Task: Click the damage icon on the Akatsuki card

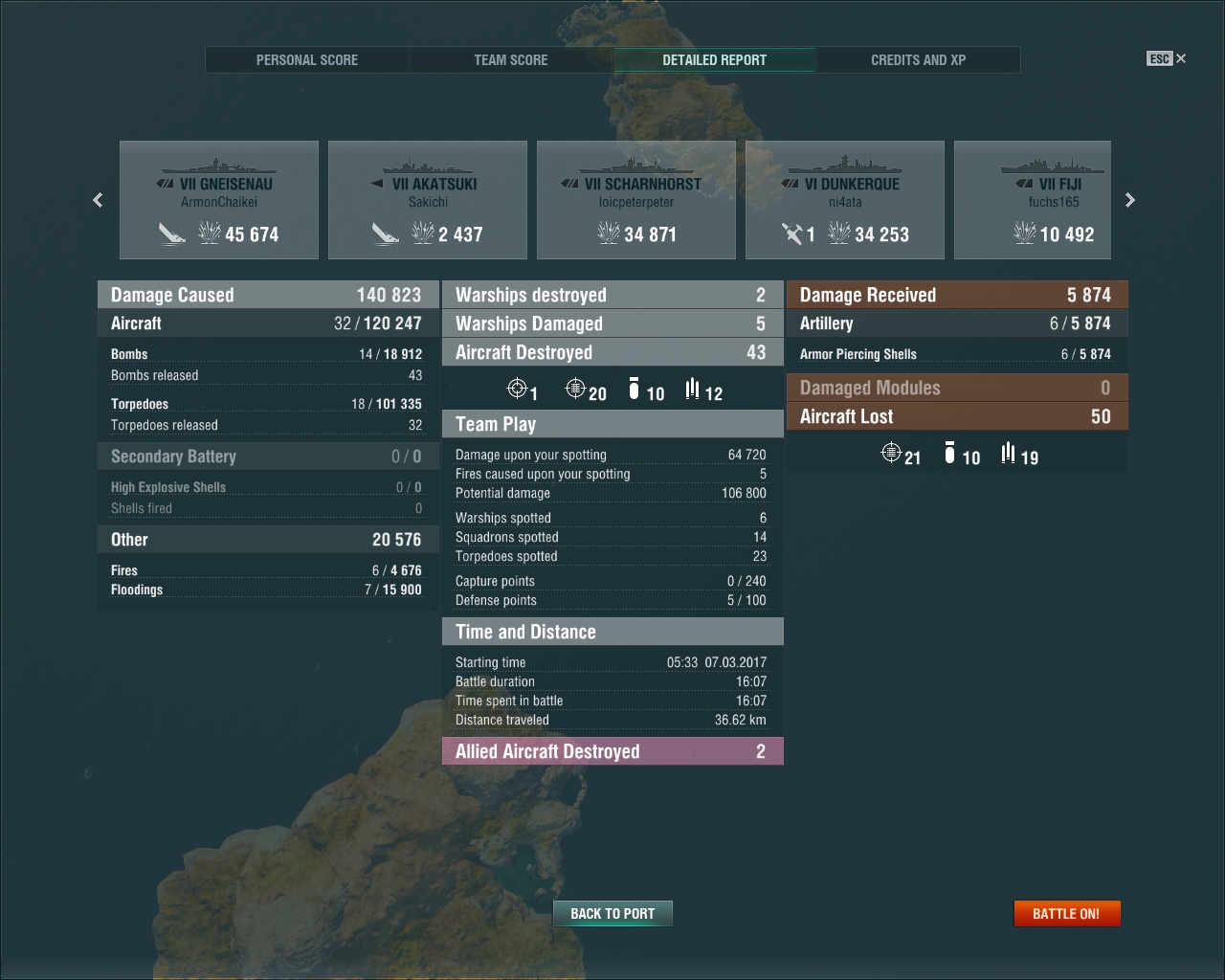Action: pyautogui.click(x=423, y=233)
